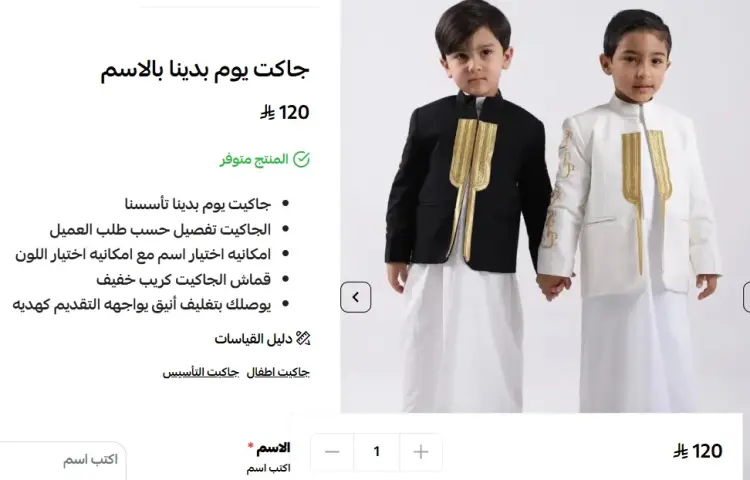Open the دليل القياسات size guide link
Image resolution: width=750 pixels, height=480 pixels.
click(x=253, y=339)
